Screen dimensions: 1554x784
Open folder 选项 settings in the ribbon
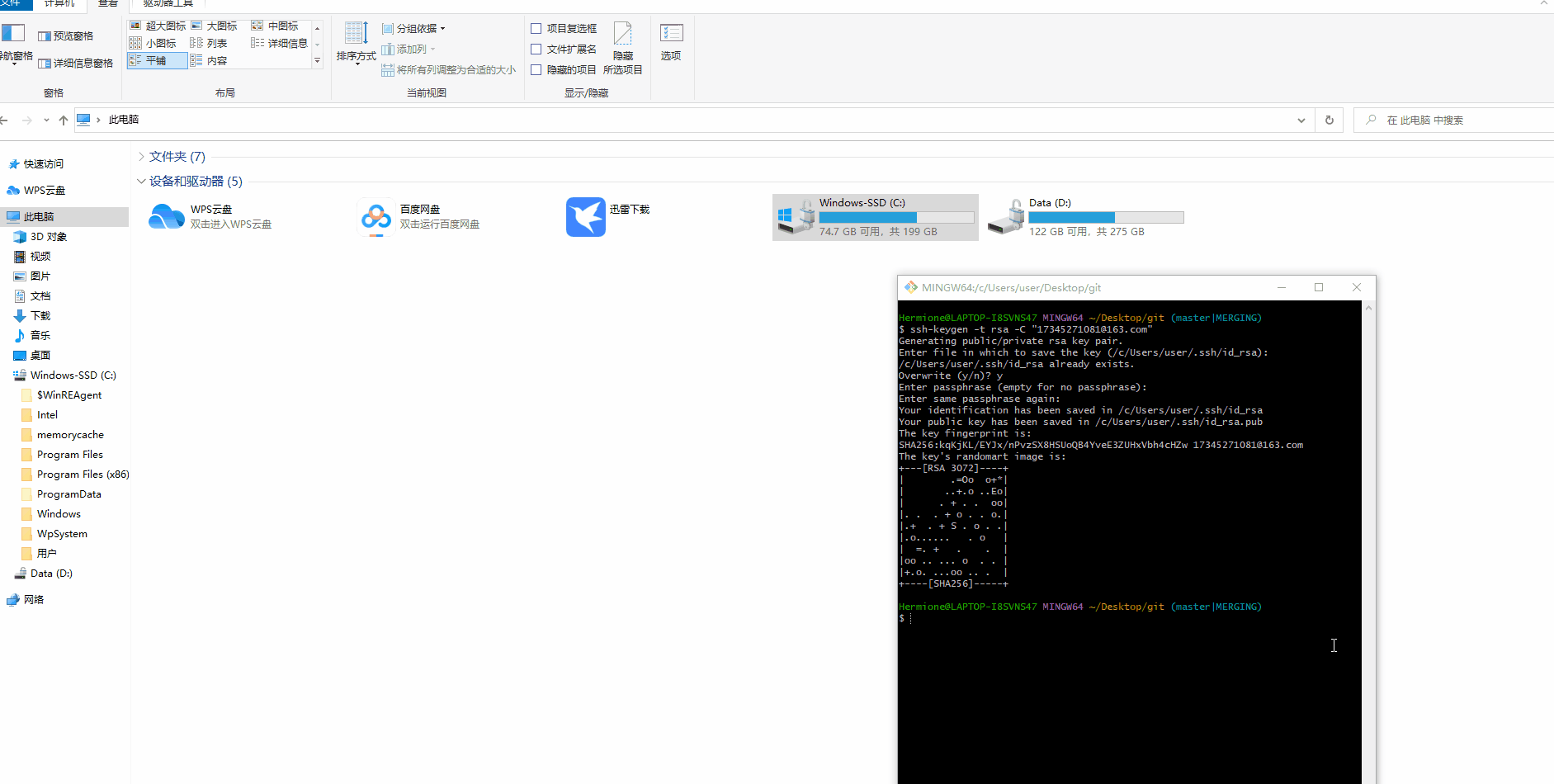click(x=671, y=41)
